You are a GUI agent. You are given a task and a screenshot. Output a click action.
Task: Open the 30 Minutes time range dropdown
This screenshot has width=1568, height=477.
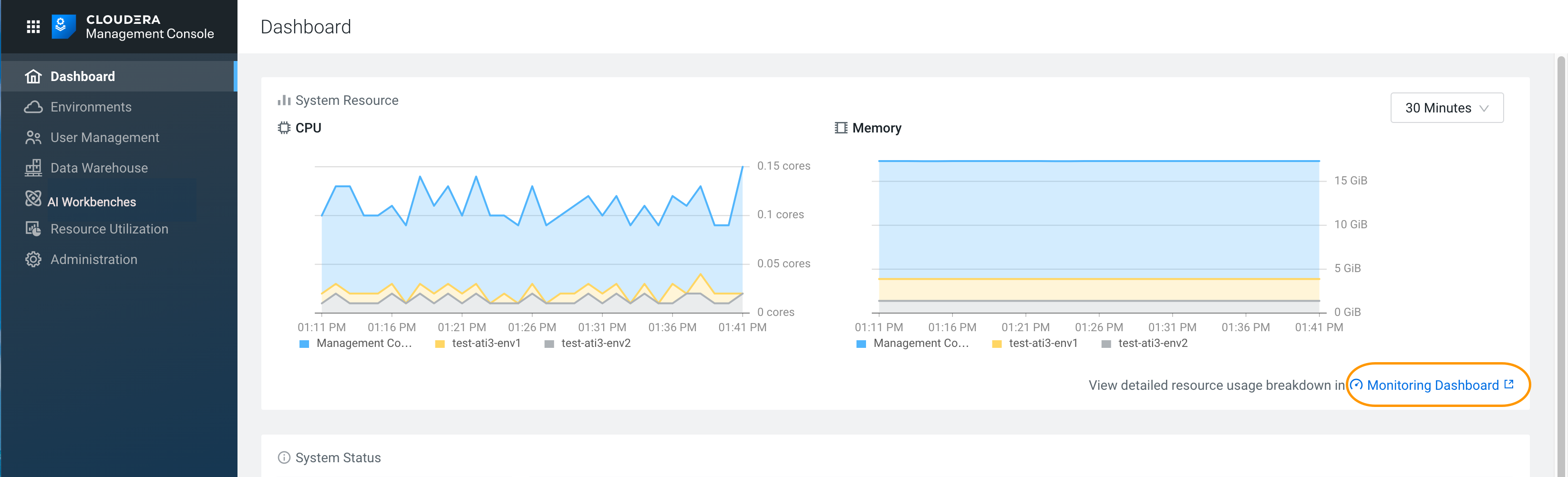[x=1446, y=108]
